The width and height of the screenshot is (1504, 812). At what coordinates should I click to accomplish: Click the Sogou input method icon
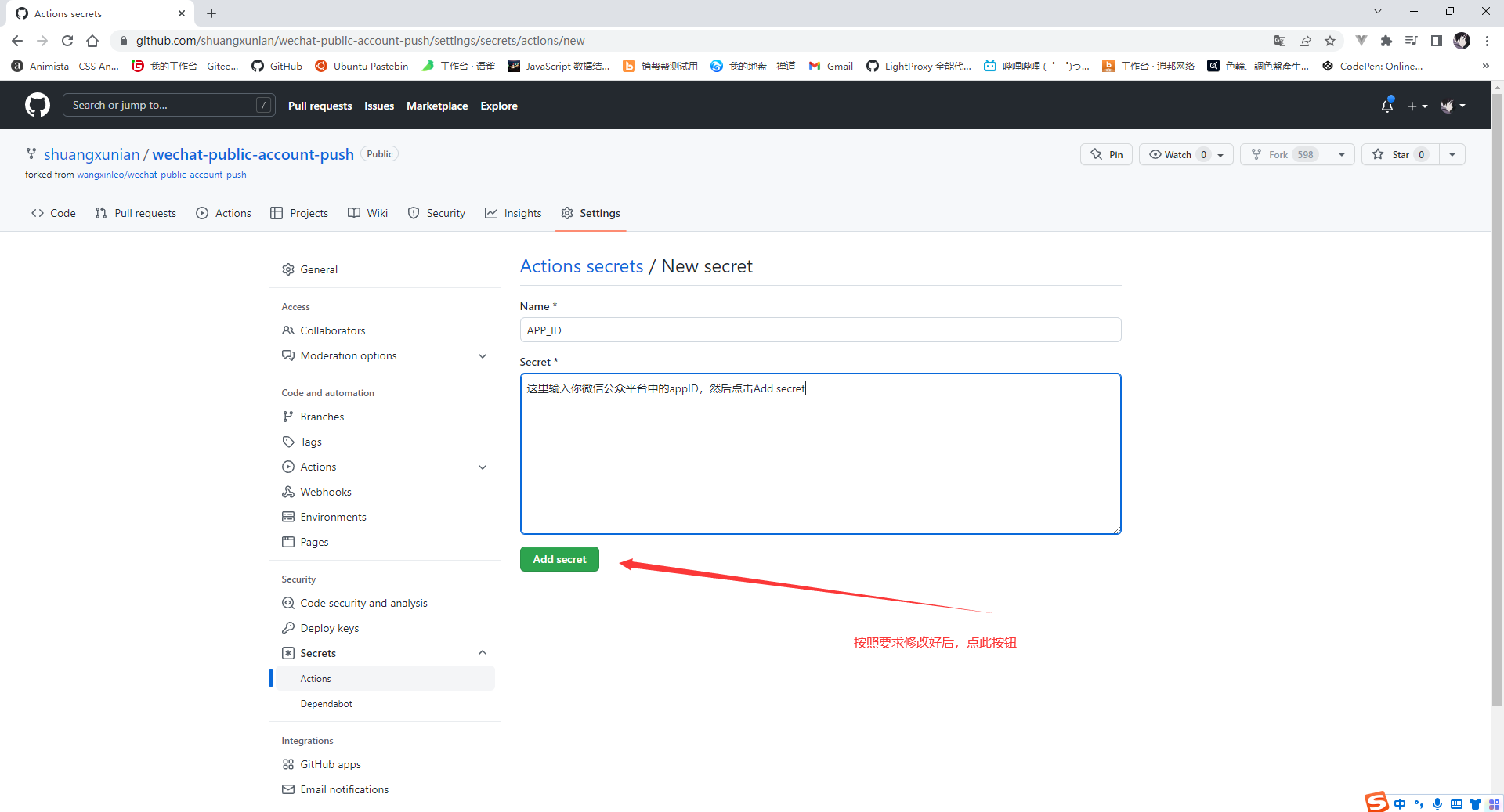(x=1376, y=803)
